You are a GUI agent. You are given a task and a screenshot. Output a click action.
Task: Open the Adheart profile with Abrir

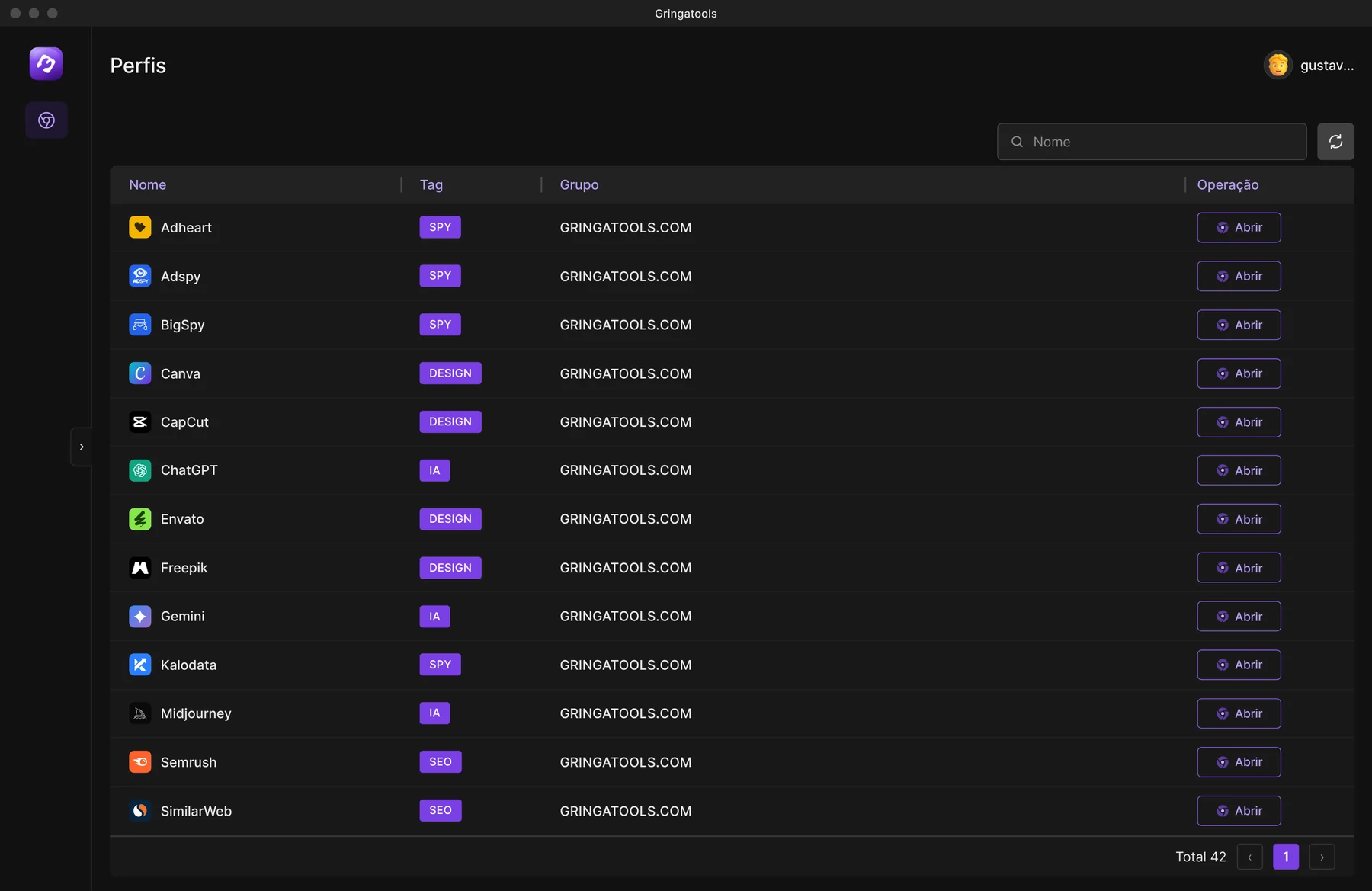(1239, 227)
